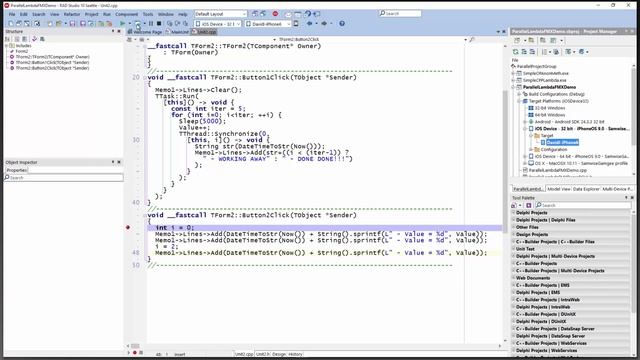This screenshot has width=640, height=360.
Task: Select the 64-bit Windows platform
Action: [550, 115]
